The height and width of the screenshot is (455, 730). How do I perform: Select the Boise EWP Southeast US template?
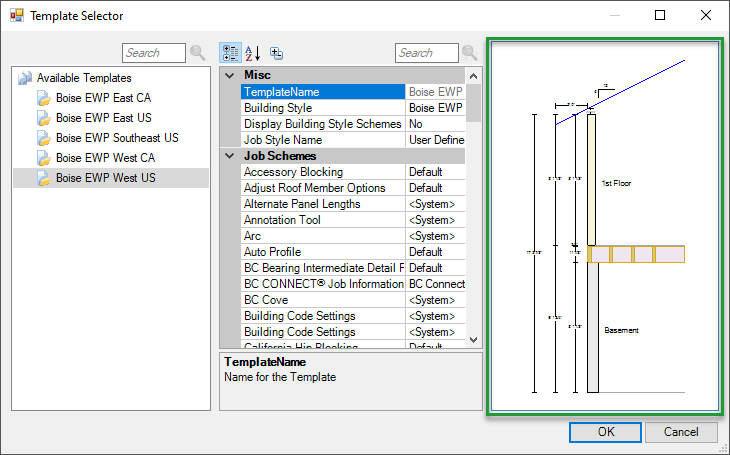pos(117,138)
